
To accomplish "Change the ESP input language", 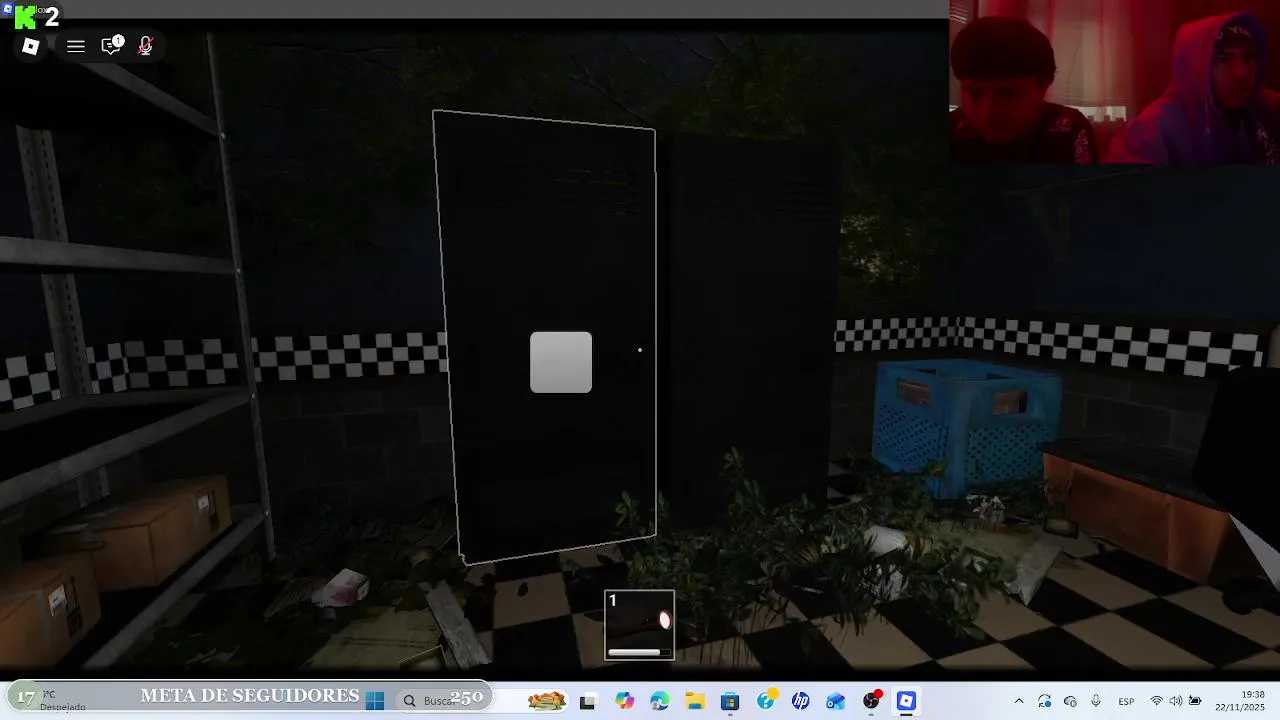I will coord(1126,701).
